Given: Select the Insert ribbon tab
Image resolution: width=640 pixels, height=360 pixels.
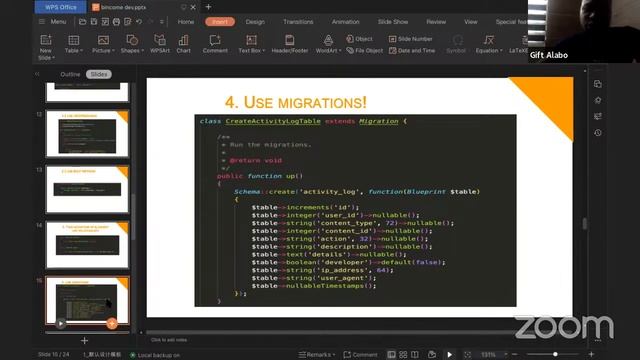Looking at the screenshot, I should coord(220,22).
